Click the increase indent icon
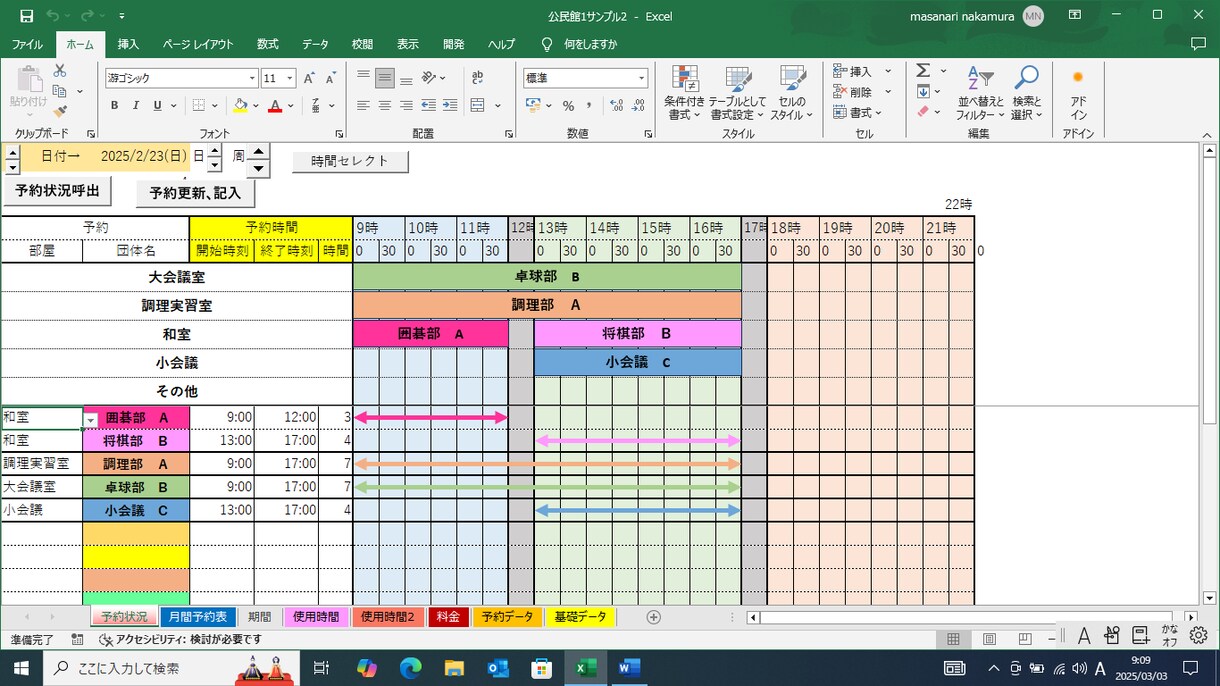The width and height of the screenshot is (1220, 686). coord(449,105)
